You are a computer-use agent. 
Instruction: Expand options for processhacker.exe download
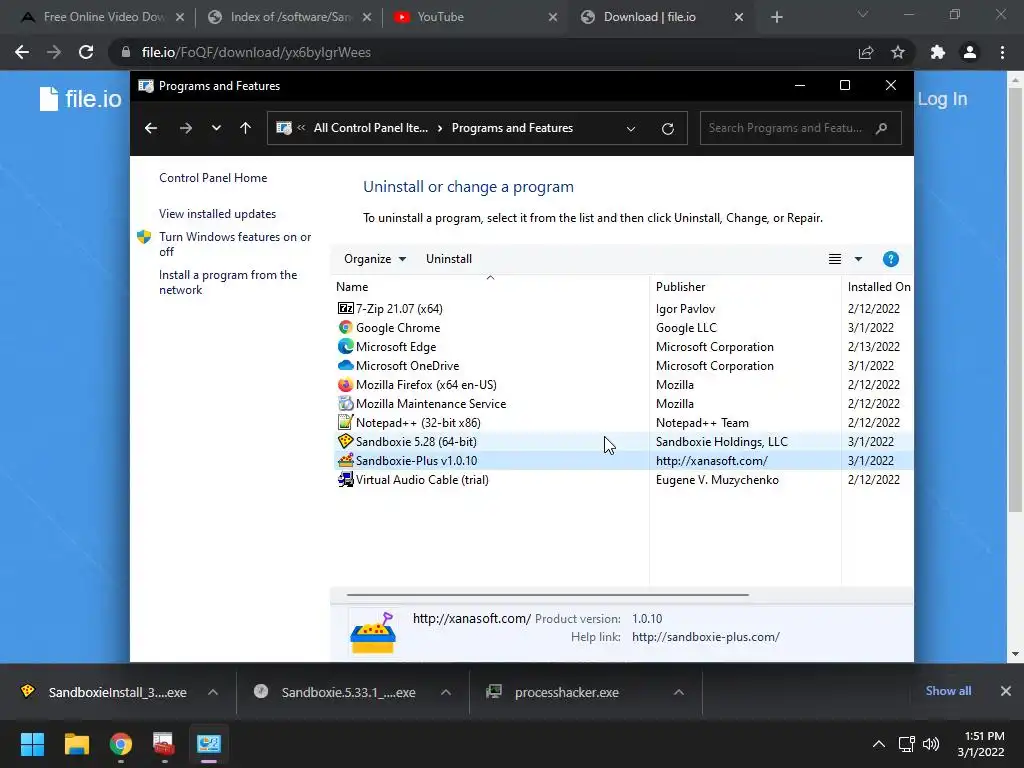tap(679, 692)
